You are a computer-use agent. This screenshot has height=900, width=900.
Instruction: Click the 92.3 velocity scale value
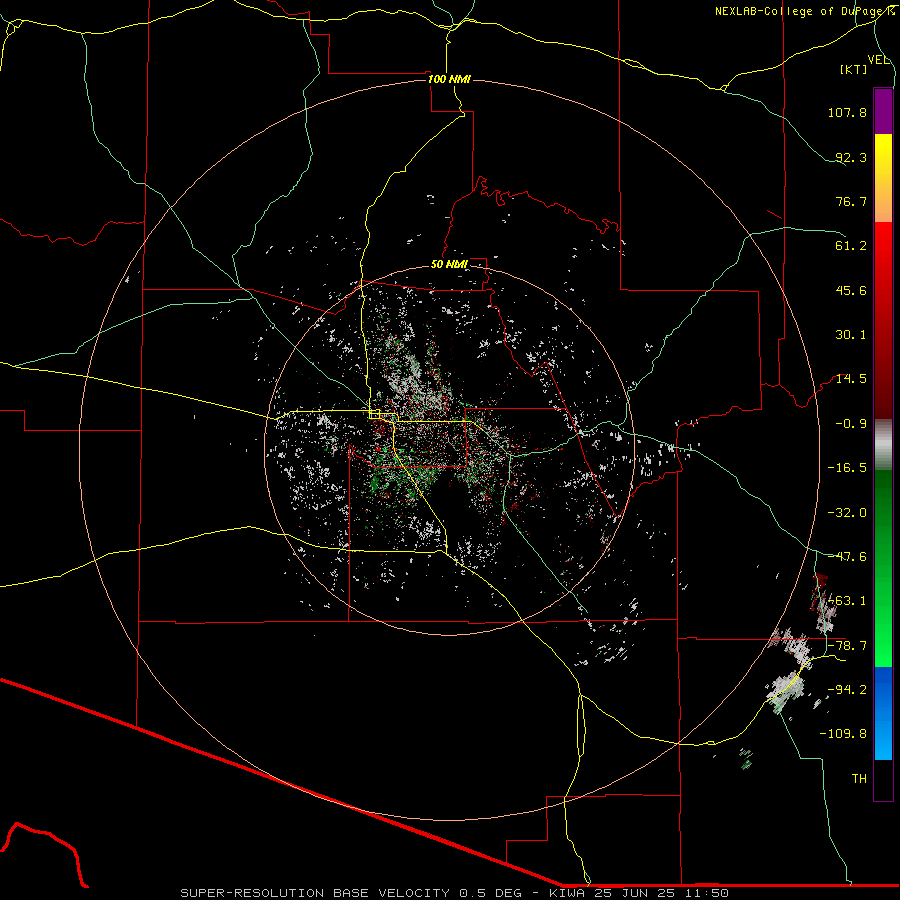coord(851,157)
